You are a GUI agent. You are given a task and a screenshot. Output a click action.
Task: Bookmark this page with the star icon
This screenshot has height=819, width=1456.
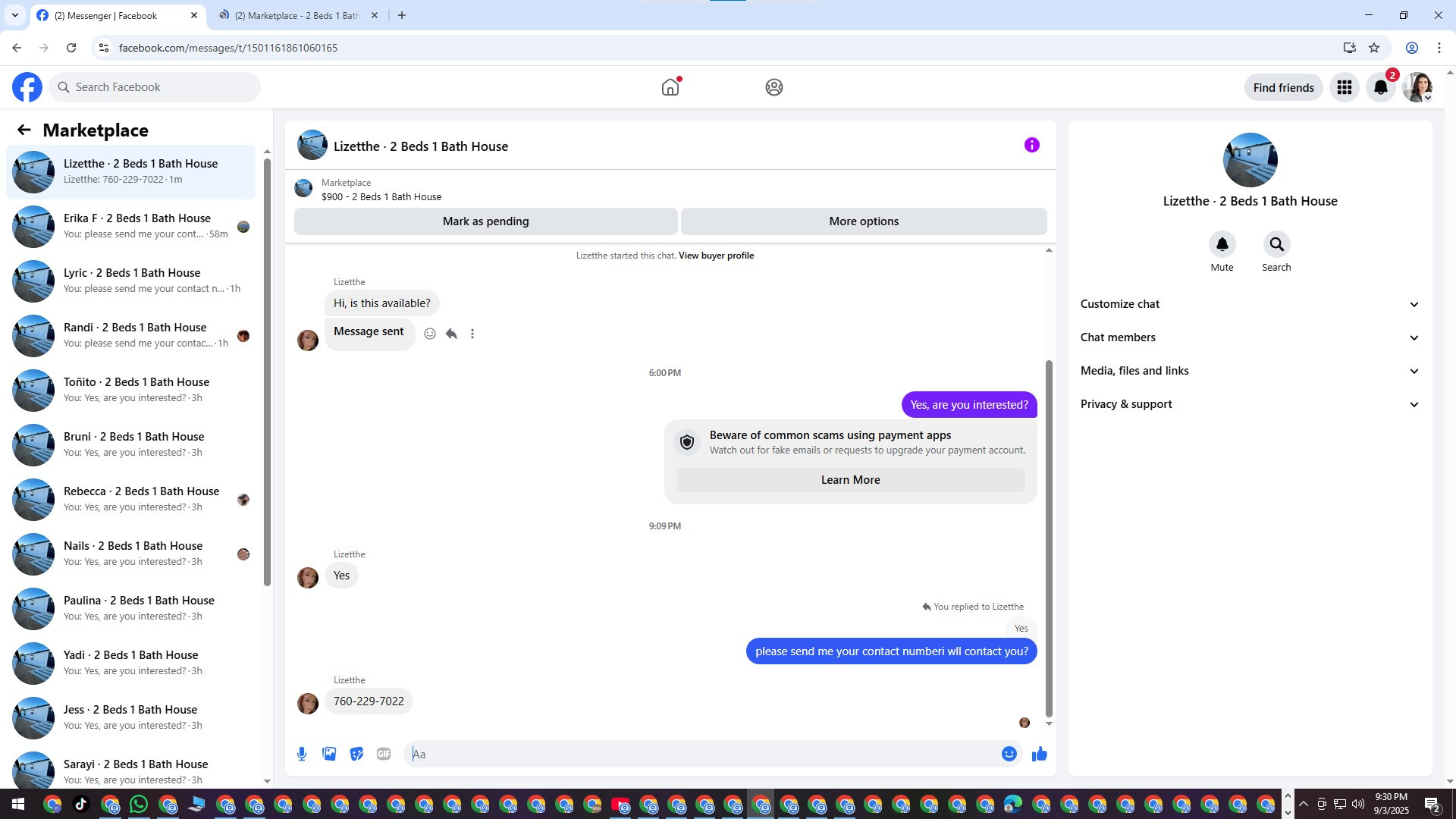(x=1374, y=48)
